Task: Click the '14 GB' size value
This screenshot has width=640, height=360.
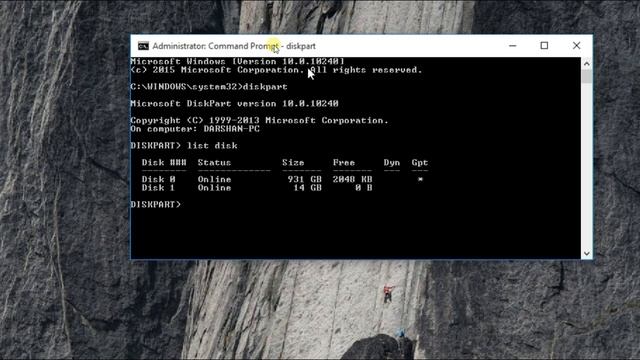Action: pyautogui.click(x=307, y=188)
